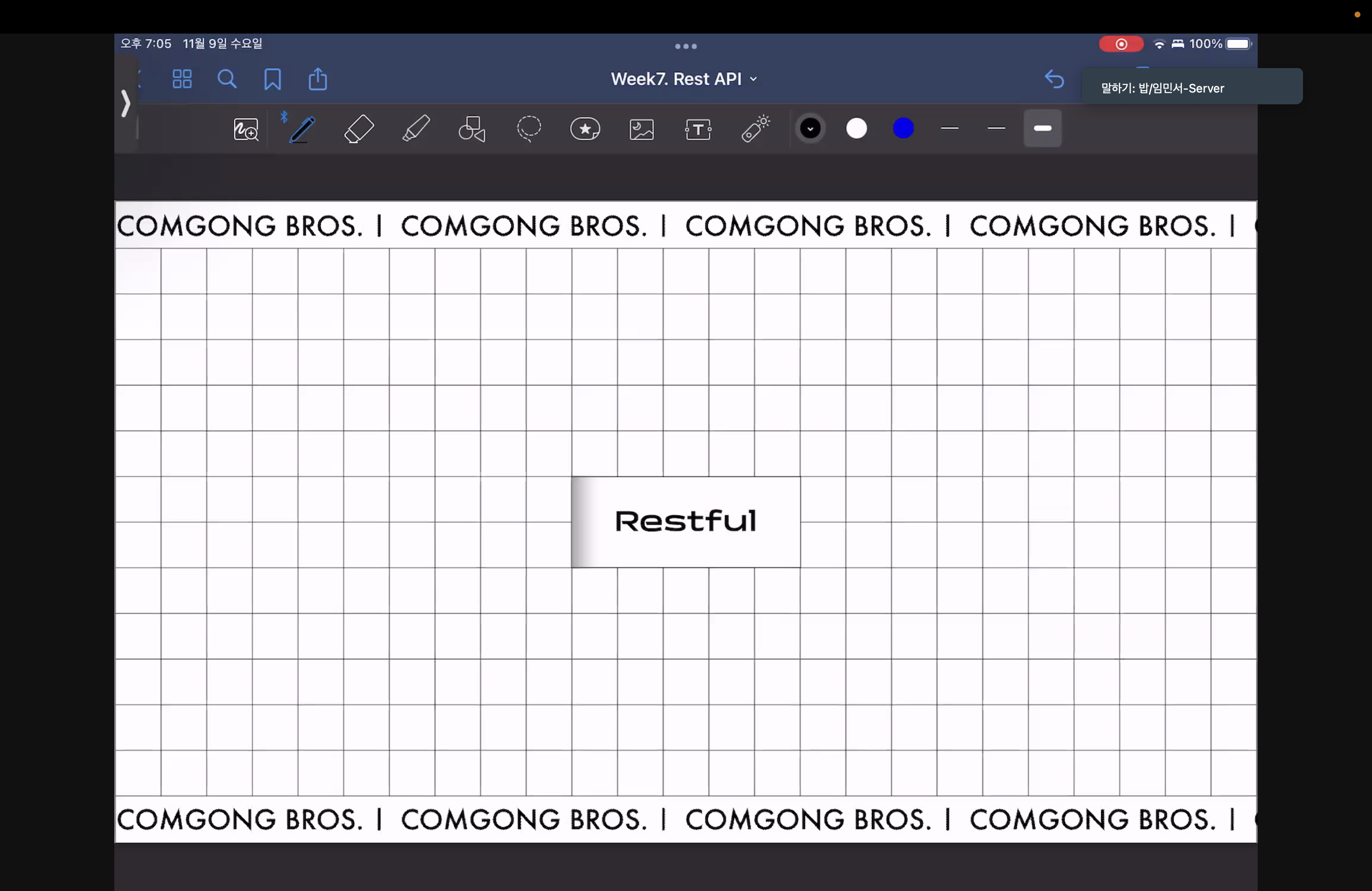
Task: Select the Text box tool
Action: click(698, 129)
